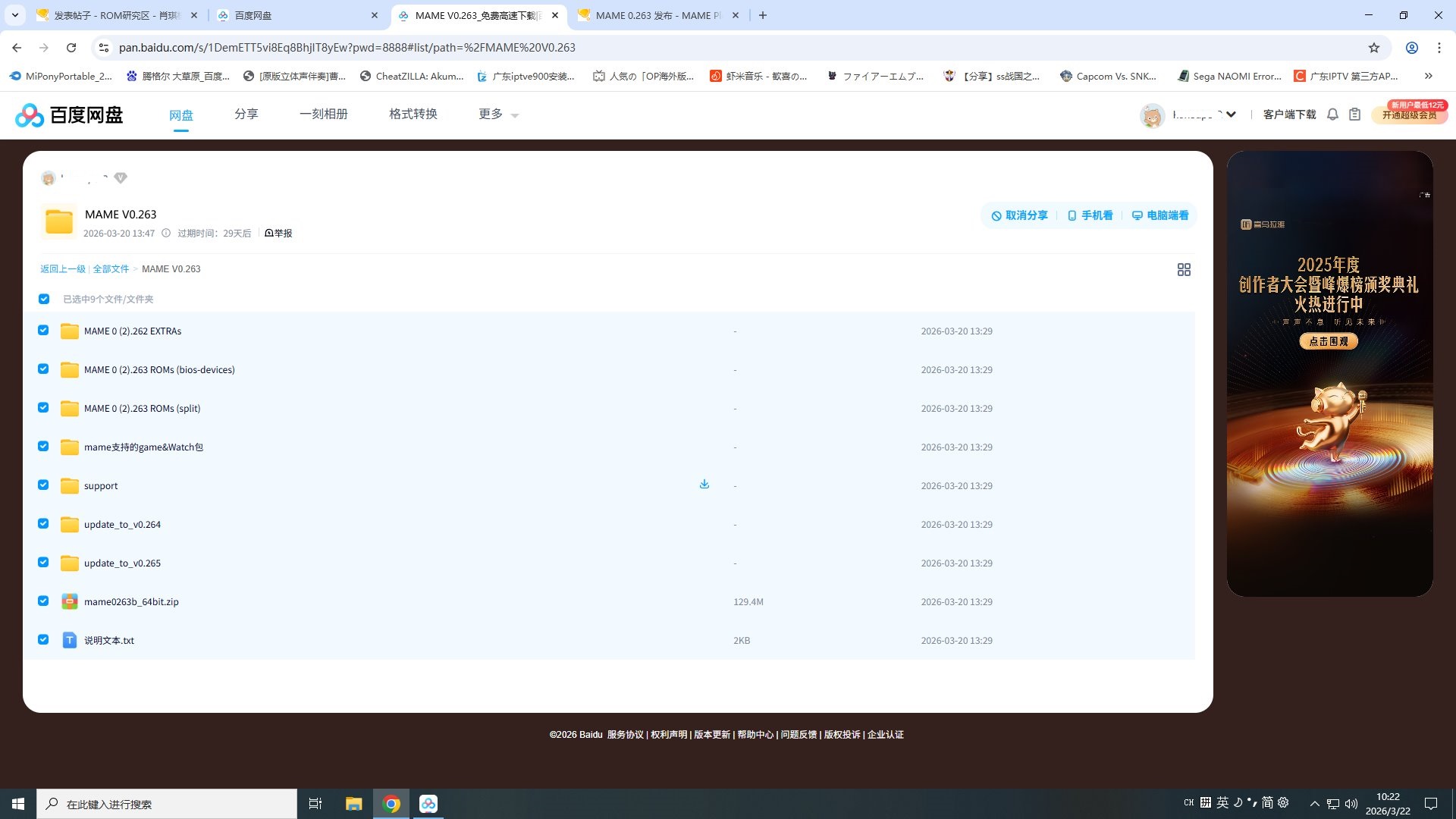Uncheck update_to_v0.264 folder checkbox

point(43,524)
